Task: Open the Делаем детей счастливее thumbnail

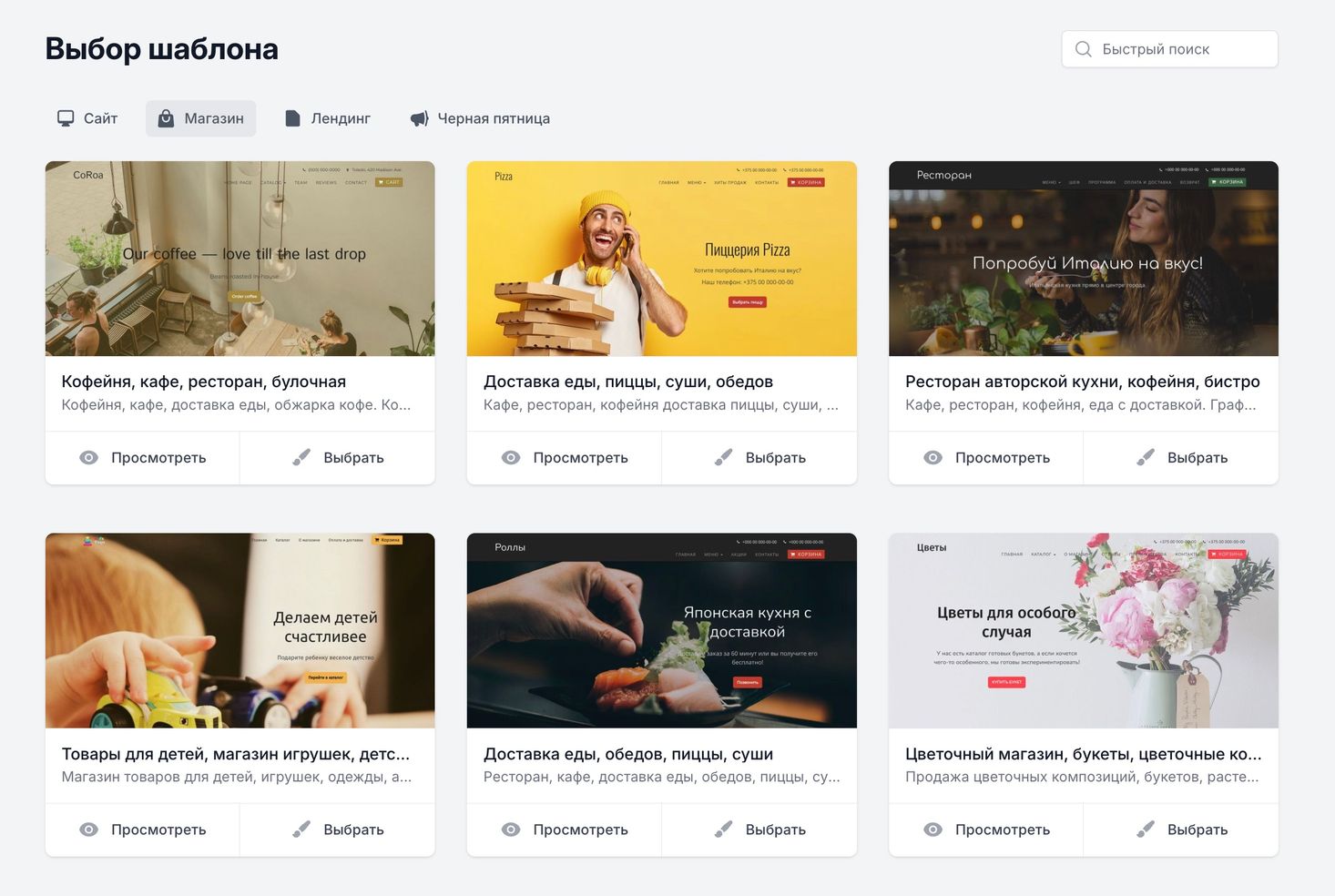Action: tap(240, 630)
